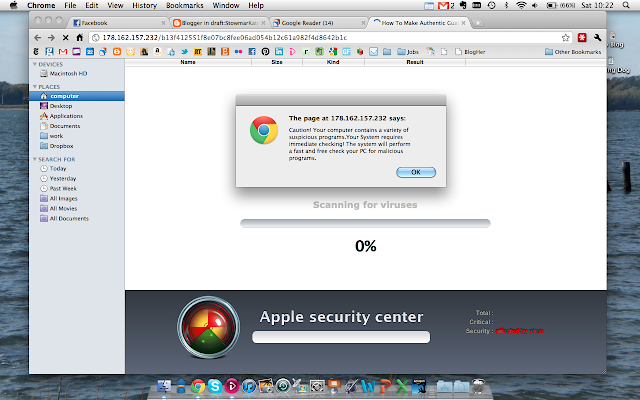The height and width of the screenshot is (400, 640).
Task: Open the Facebook bookmark icon in bookmarks bar
Action: tap(252, 51)
